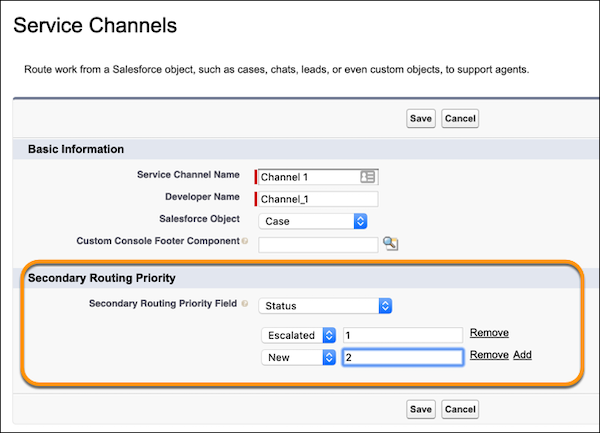
Task: Click the Developer Name field containing Channel_1
Action: [318, 199]
